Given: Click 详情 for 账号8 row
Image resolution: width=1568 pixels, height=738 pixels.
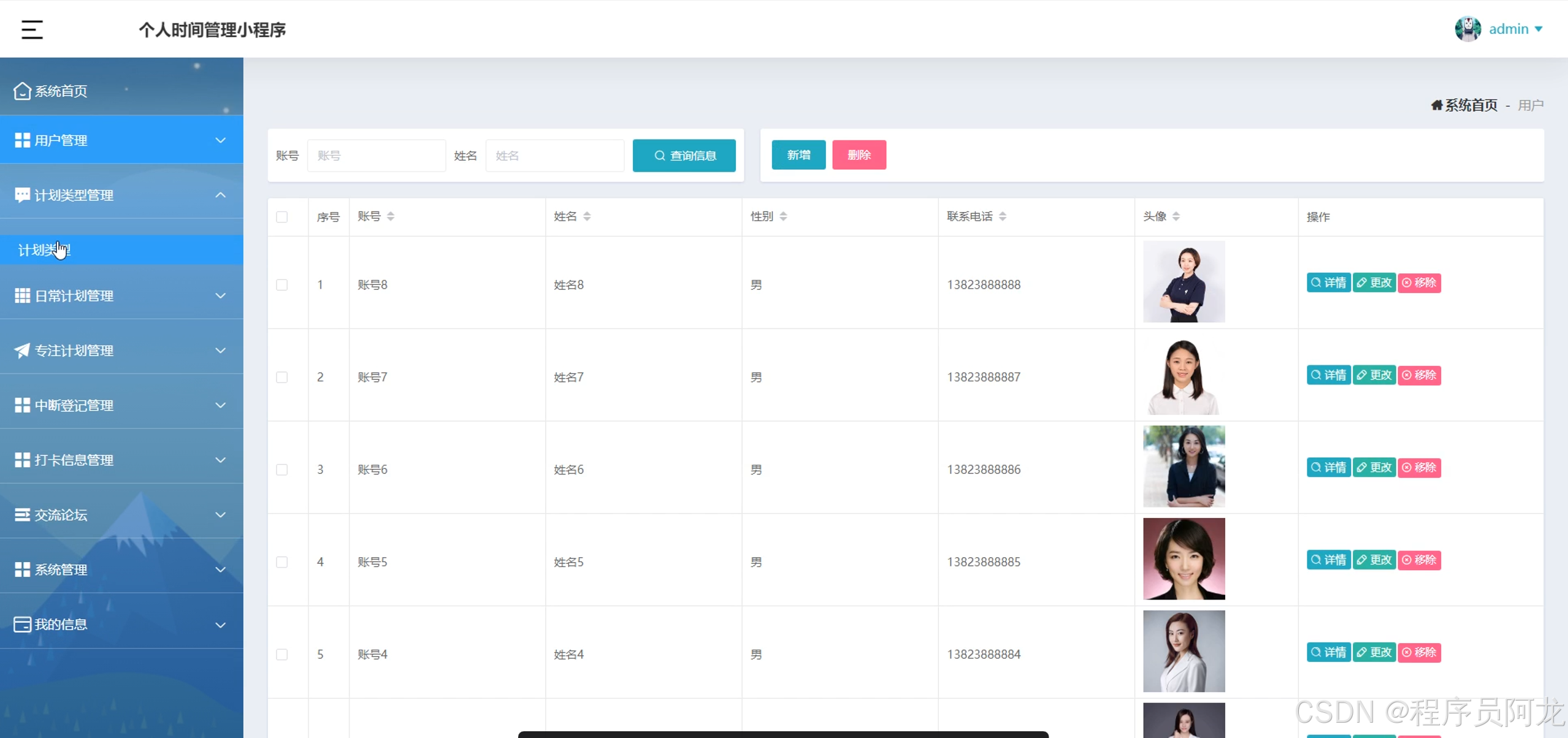Looking at the screenshot, I should point(1328,283).
